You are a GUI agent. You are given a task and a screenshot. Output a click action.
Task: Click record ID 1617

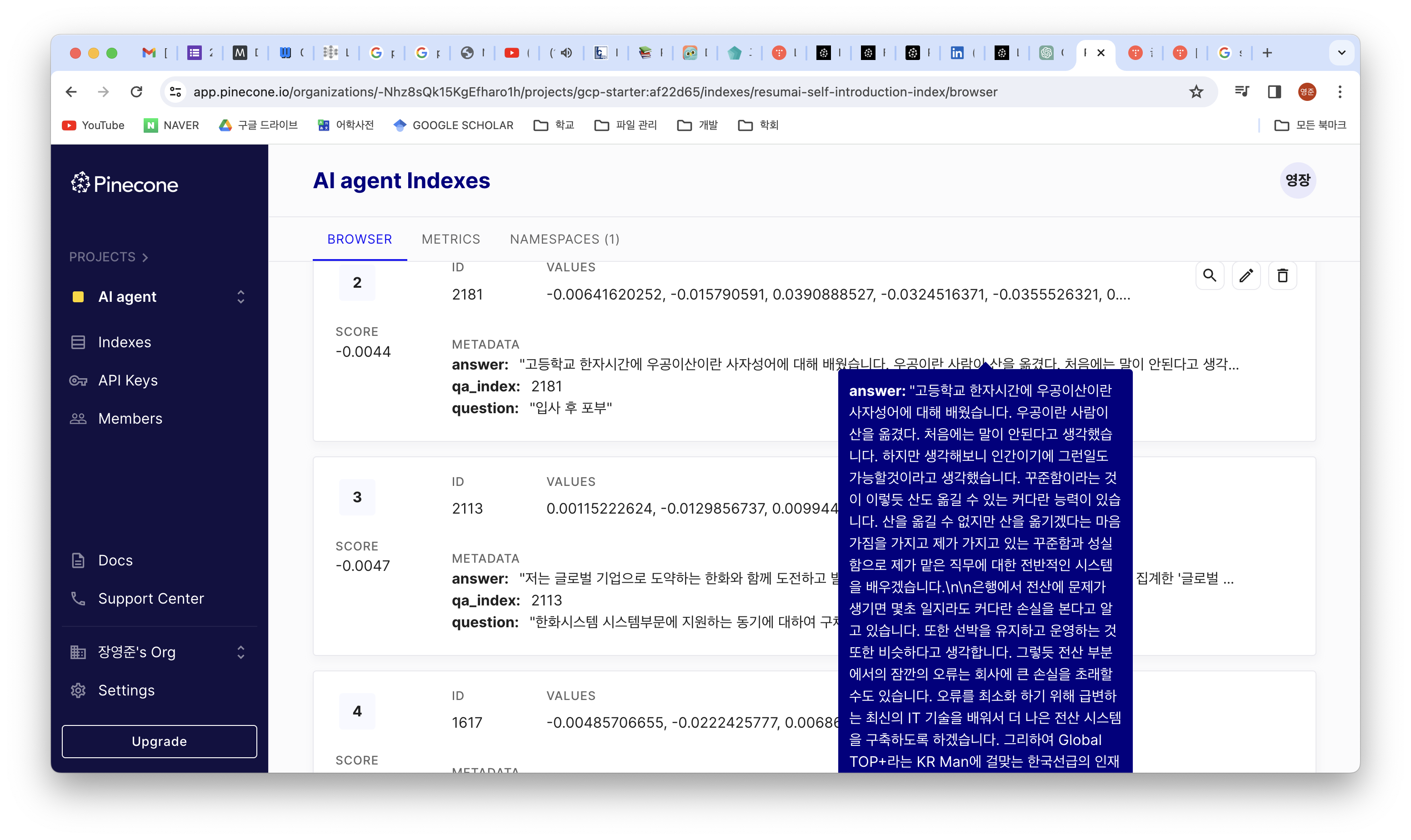point(466,722)
